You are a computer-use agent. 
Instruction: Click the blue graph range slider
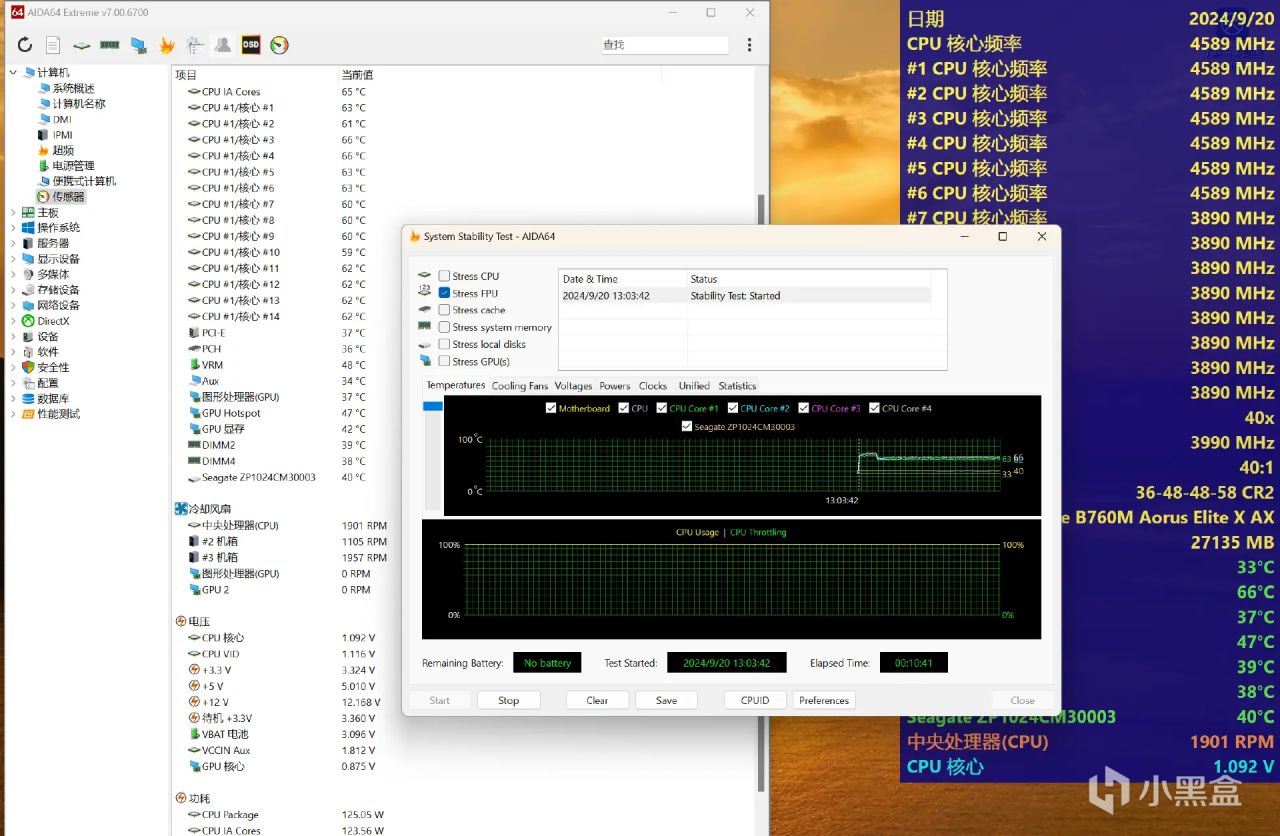pos(432,406)
